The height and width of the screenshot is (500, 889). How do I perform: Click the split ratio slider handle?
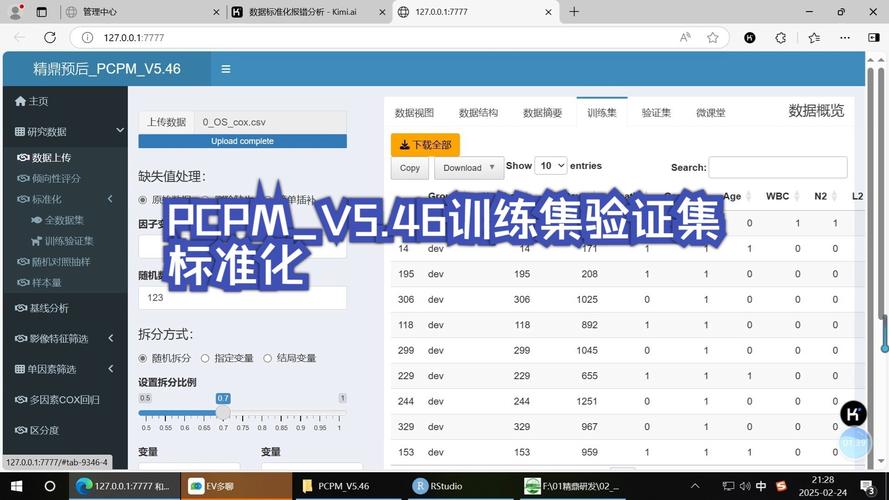(x=223, y=413)
